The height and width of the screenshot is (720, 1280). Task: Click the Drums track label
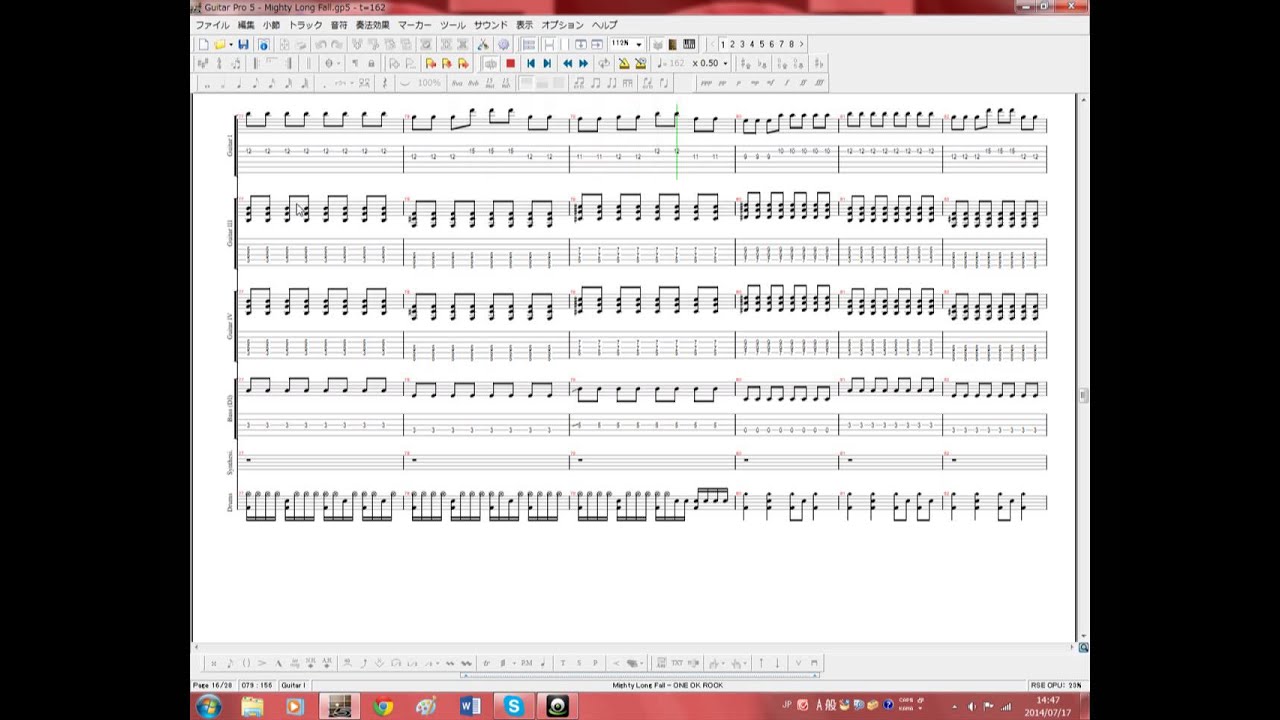[x=229, y=502]
